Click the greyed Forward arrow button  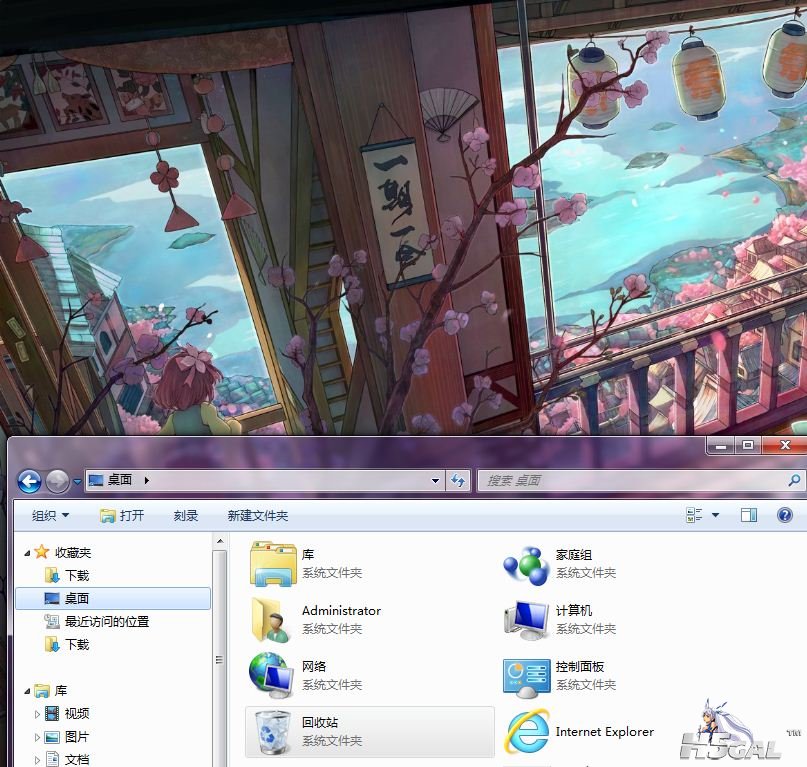57,482
